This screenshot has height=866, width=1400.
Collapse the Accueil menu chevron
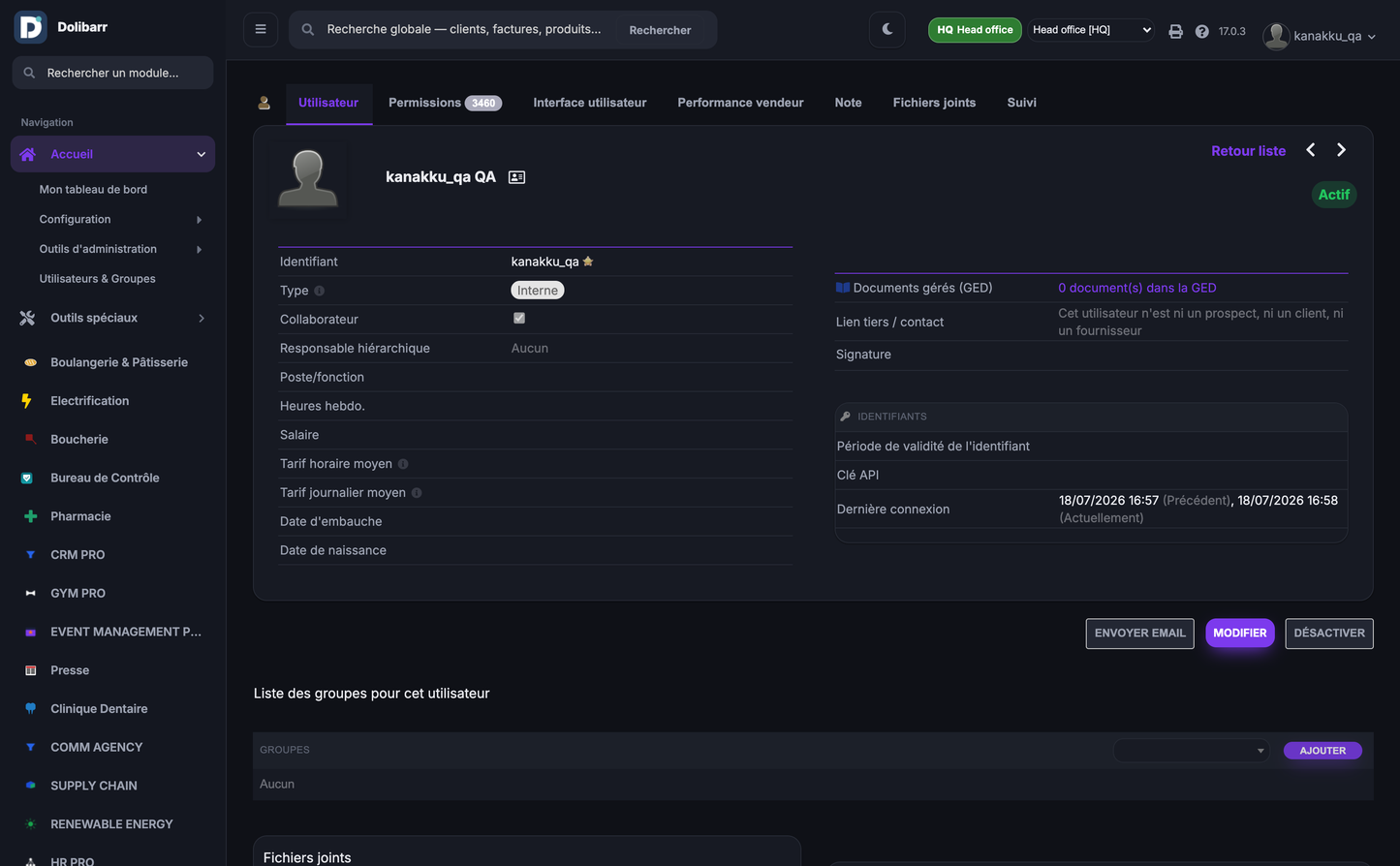tap(202, 155)
